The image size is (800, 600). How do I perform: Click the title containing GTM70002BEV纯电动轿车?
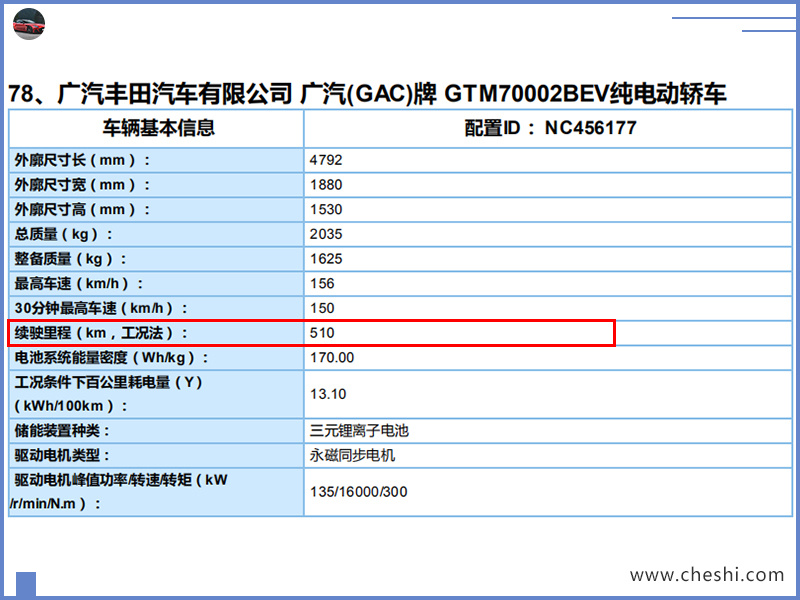[x=367, y=94]
